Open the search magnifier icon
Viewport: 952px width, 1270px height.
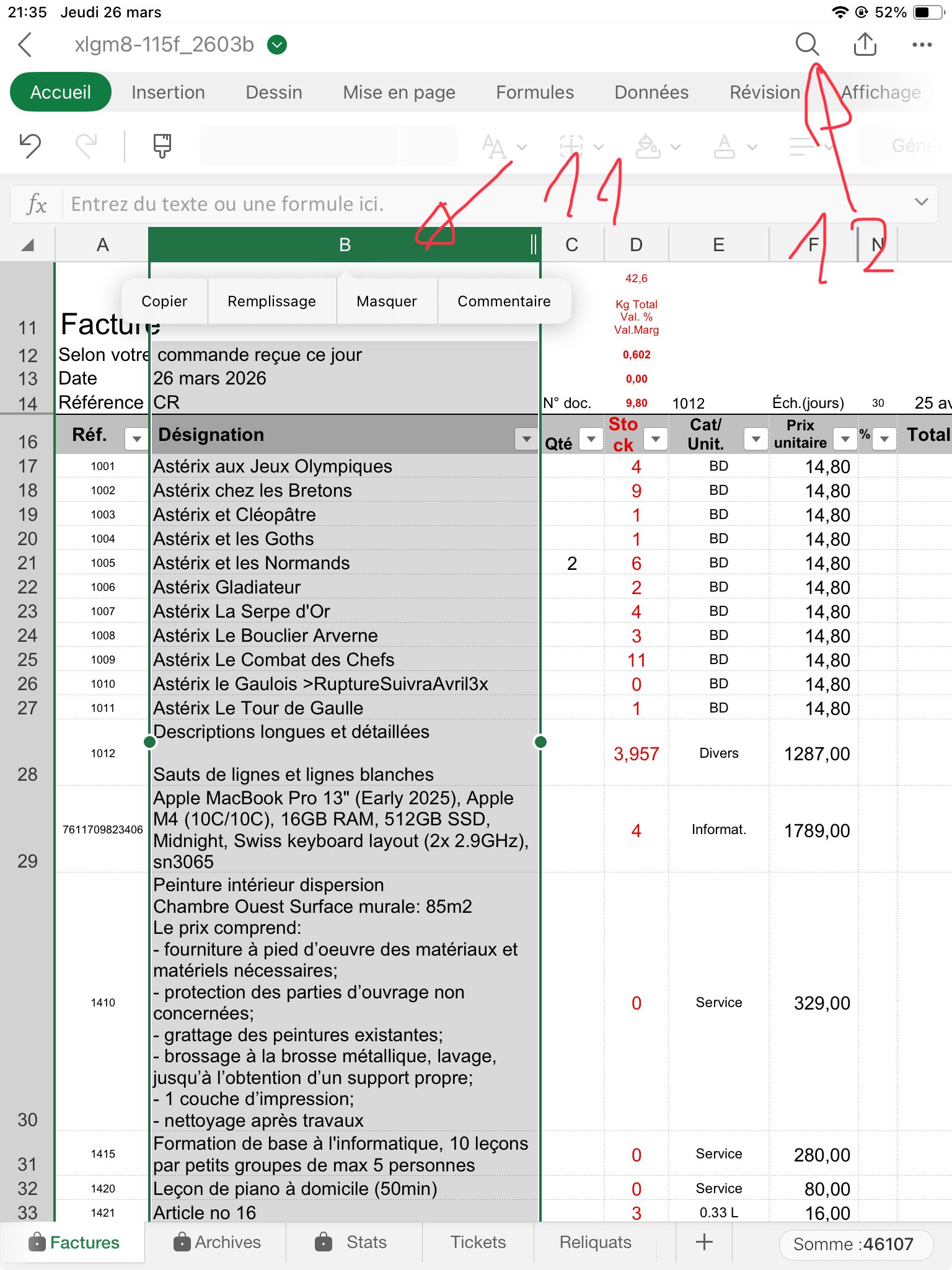point(807,45)
